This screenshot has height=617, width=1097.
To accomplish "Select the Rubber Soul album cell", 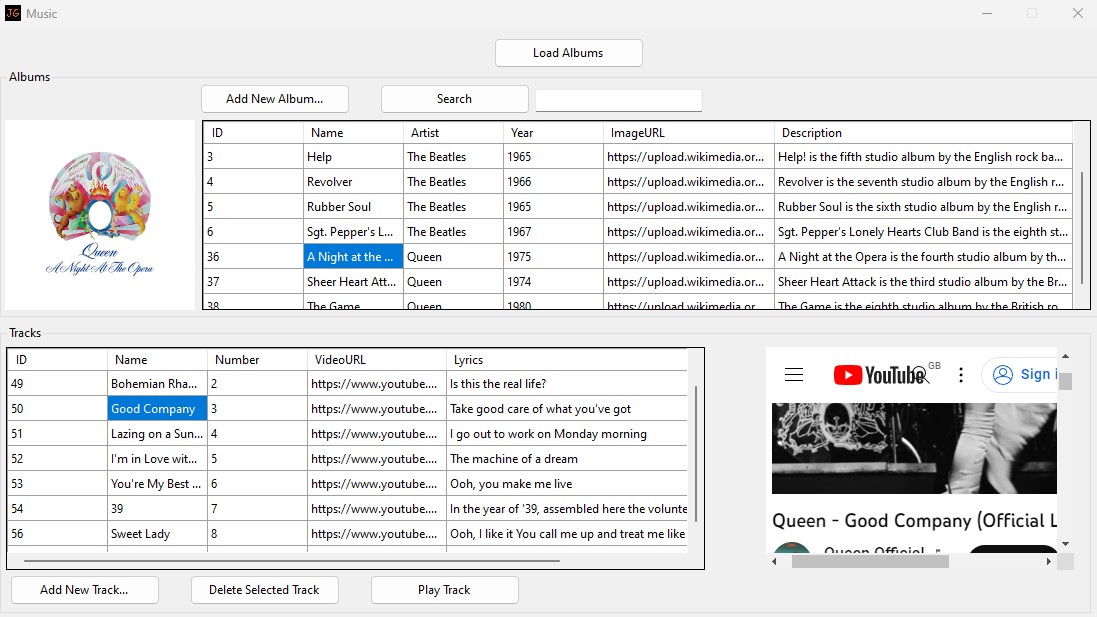I will pyautogui.click(x=353, y=207).
